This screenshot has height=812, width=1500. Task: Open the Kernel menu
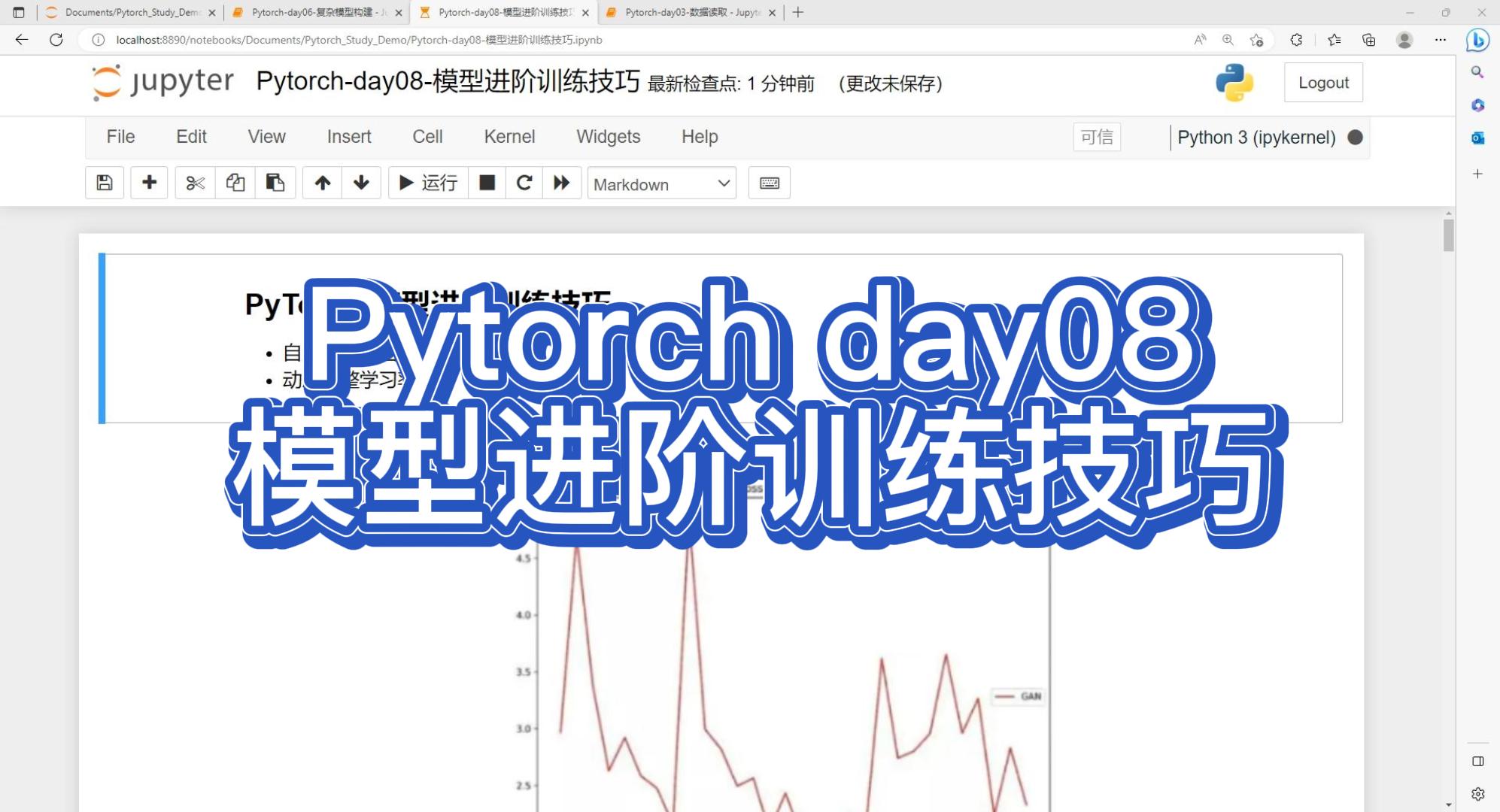[x=509, y=137]
